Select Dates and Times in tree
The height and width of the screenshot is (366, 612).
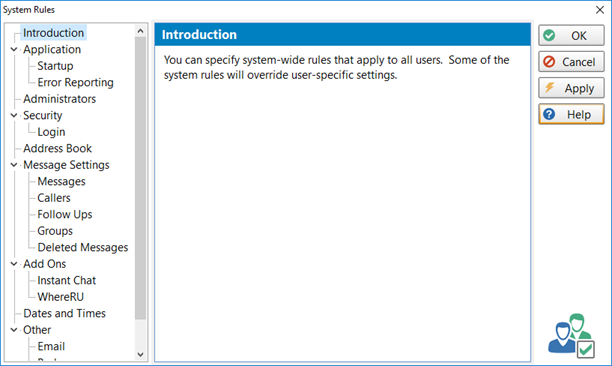click(x=64, y=313)
